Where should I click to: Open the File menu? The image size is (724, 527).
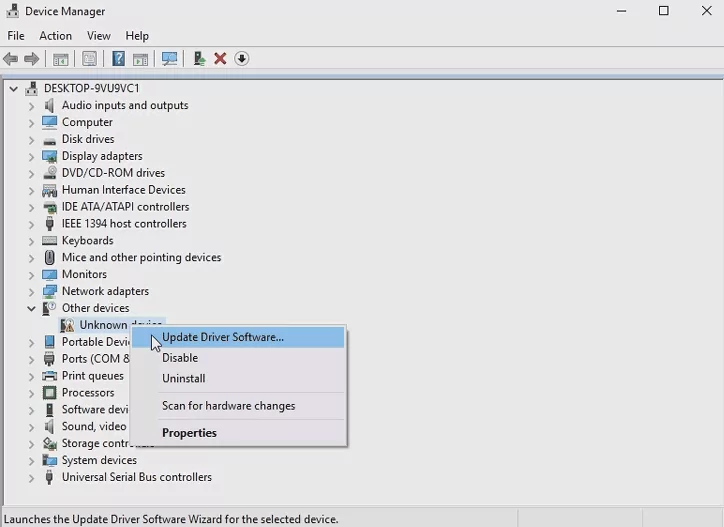(16, 36)
